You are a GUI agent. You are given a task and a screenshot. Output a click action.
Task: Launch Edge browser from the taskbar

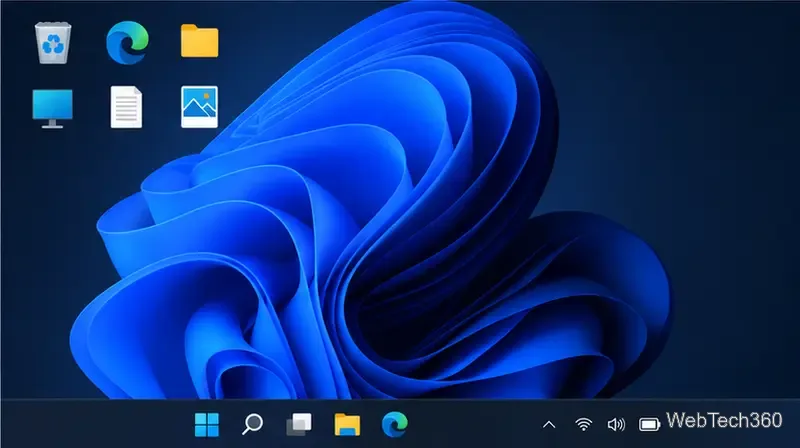(x=394, y=425)
